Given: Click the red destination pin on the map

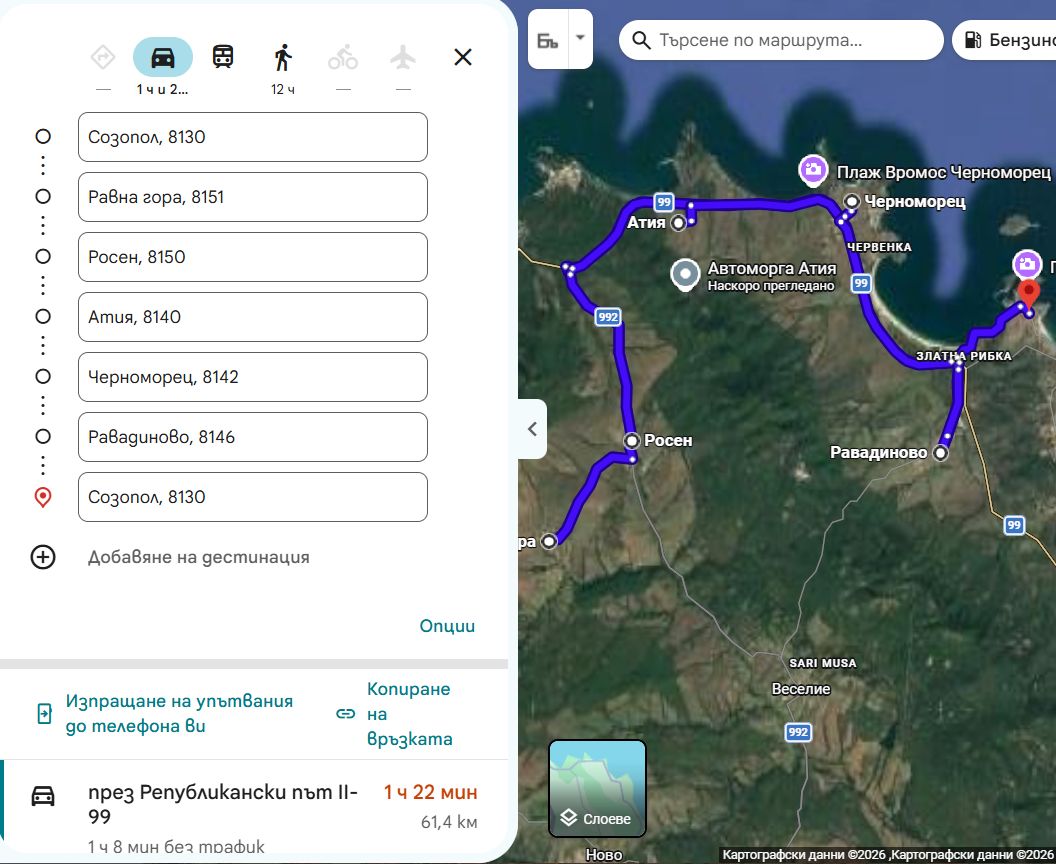Looking at the screenshot, I should 1028,295.
